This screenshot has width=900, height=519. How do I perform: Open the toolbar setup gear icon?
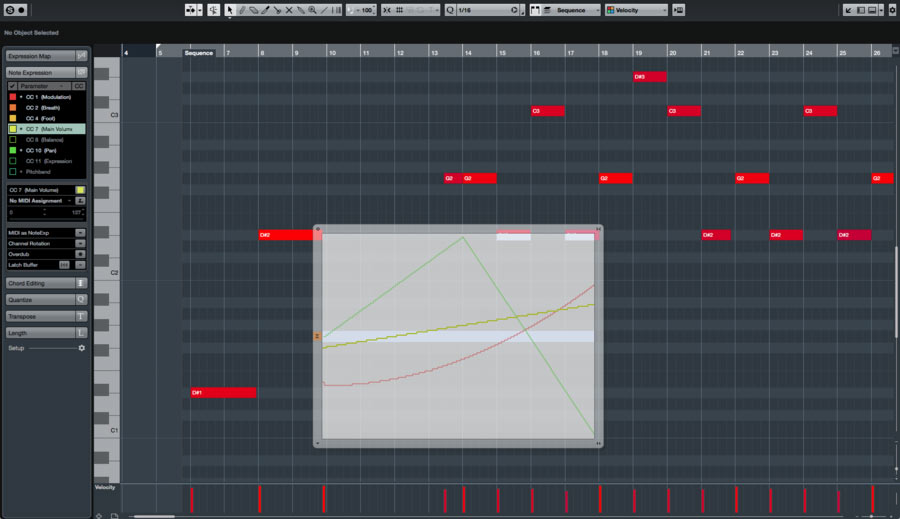click(893, 10)
